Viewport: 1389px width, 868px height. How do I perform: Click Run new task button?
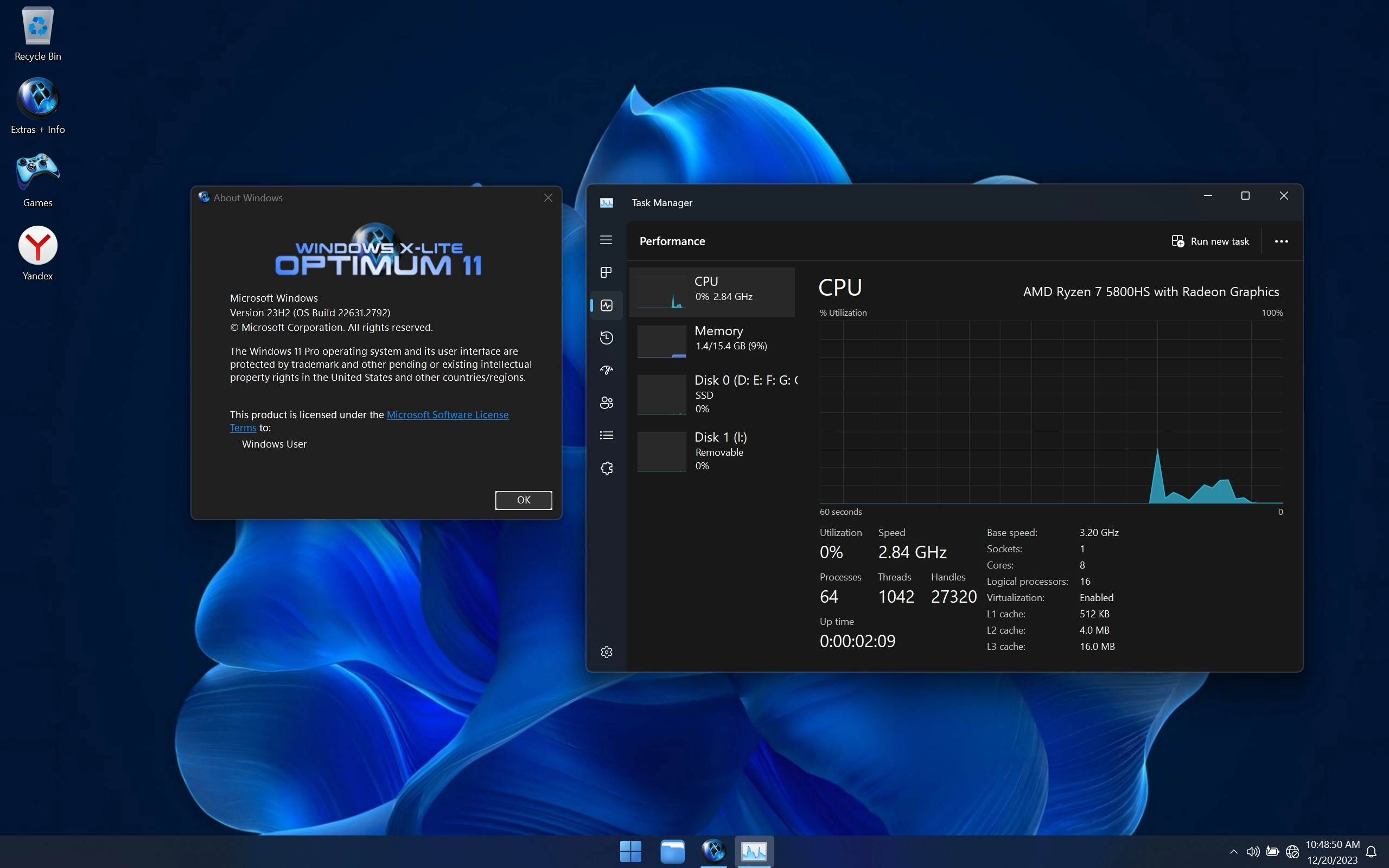coord(1210,241)
